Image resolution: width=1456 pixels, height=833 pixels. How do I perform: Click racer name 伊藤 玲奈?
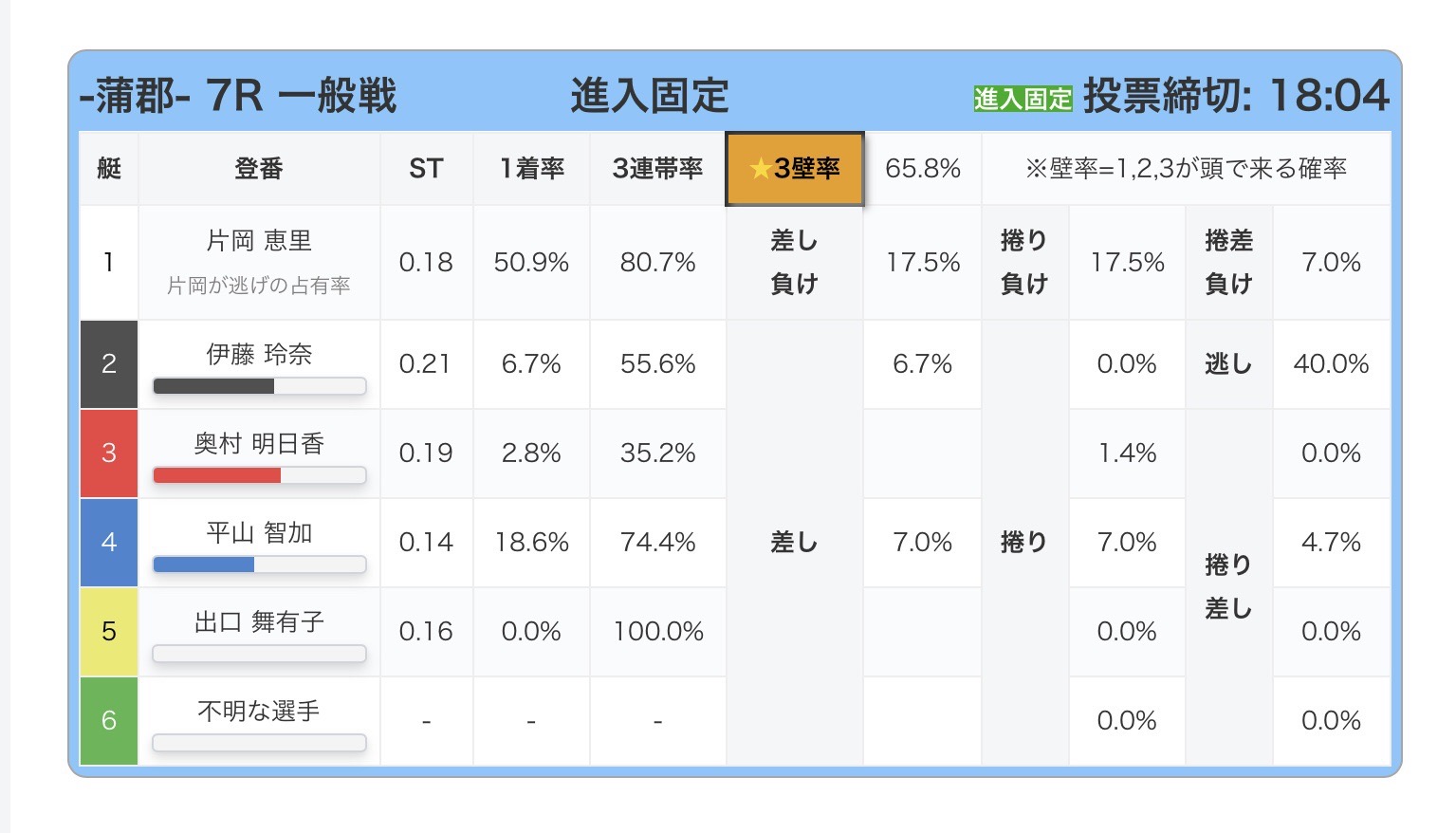tap(259, 355)
